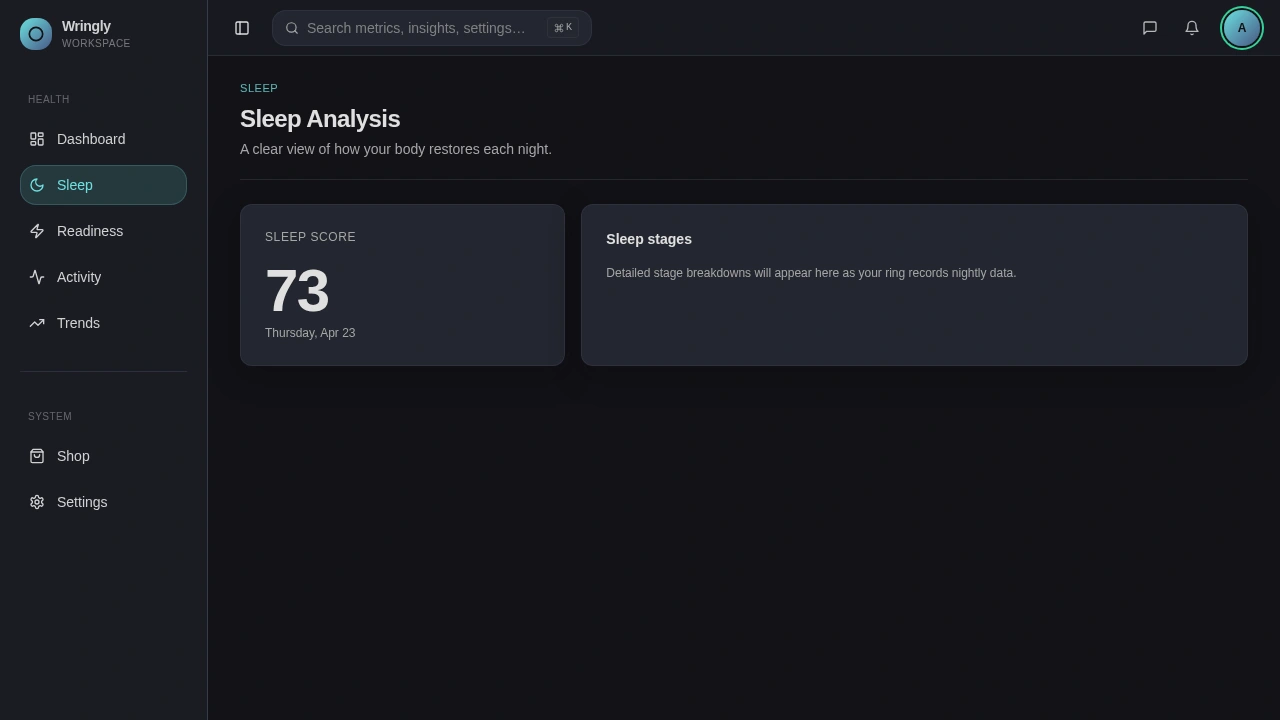Viewport: 1280px width, 720px height.
Task: Click the Readiness lightning bolt icon
Action: tap(37, 231)
